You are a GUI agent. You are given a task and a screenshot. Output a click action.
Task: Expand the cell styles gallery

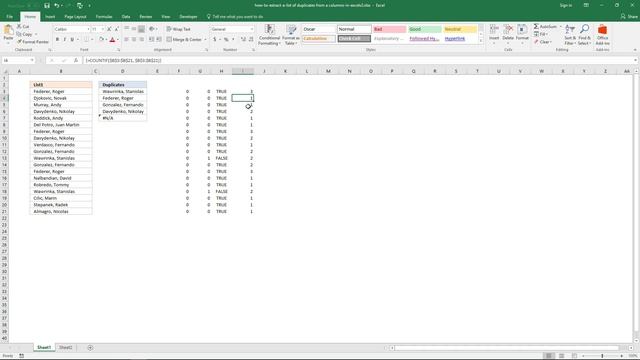(481, 41)
